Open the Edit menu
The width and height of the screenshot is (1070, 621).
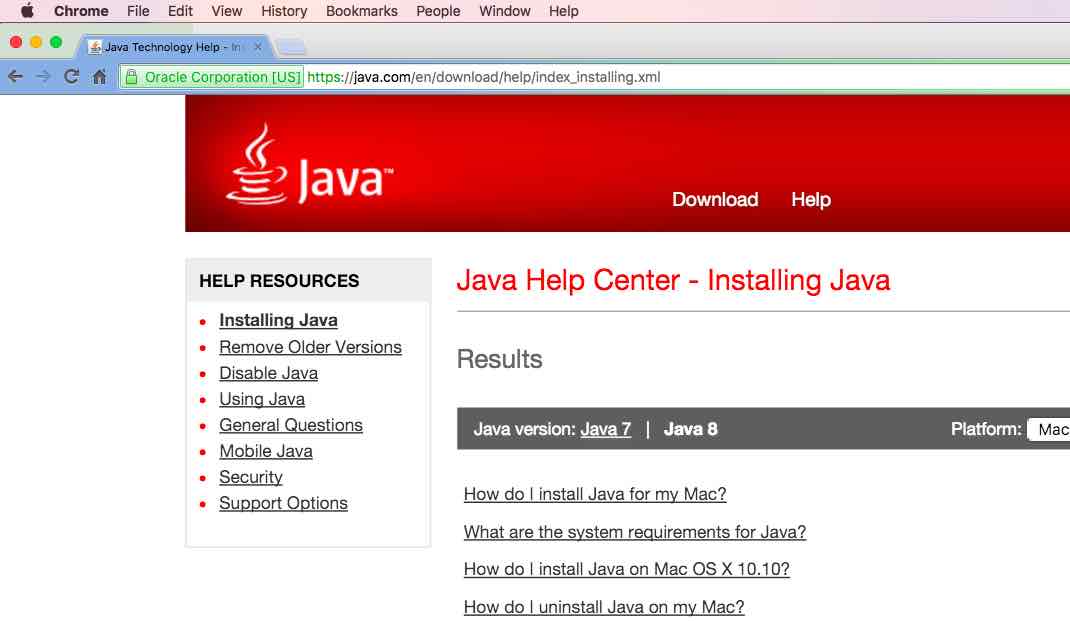180,11
